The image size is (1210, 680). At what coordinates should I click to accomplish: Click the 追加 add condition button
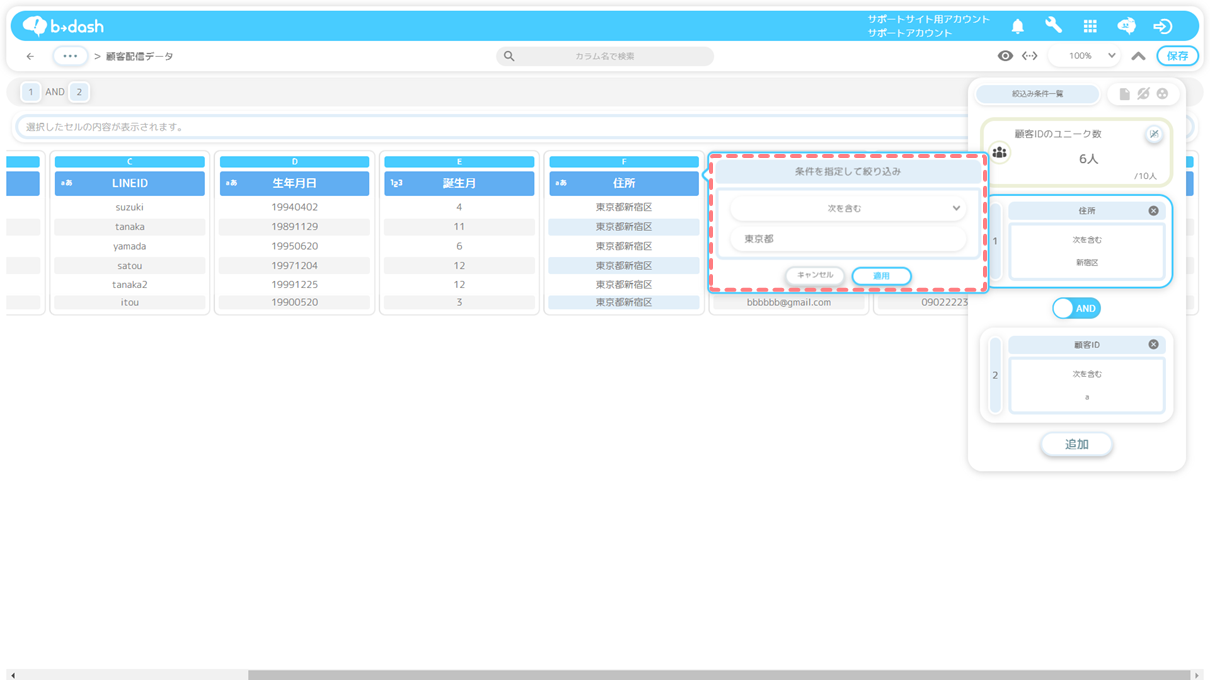click(x=1076, y=444)
